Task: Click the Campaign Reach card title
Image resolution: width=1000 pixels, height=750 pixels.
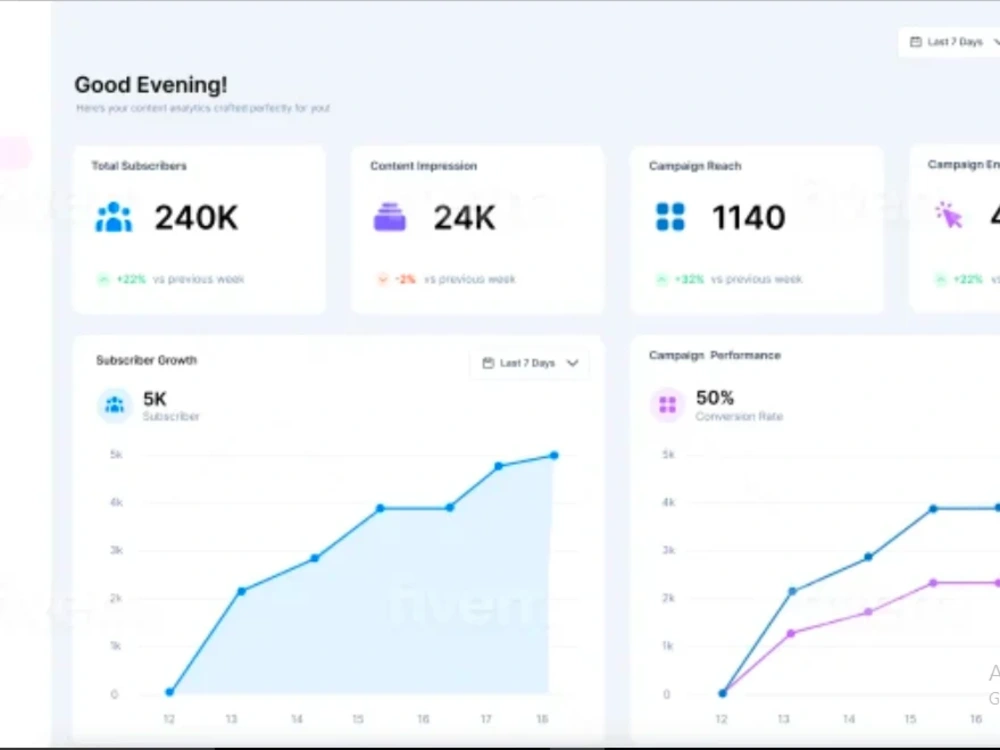Action: point(695,166)
